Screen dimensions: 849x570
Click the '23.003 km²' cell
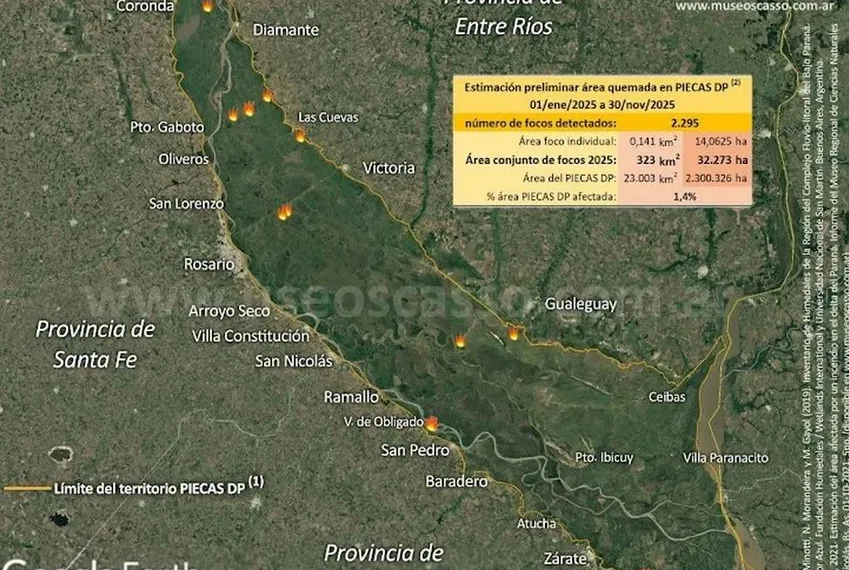coord(650,178)
